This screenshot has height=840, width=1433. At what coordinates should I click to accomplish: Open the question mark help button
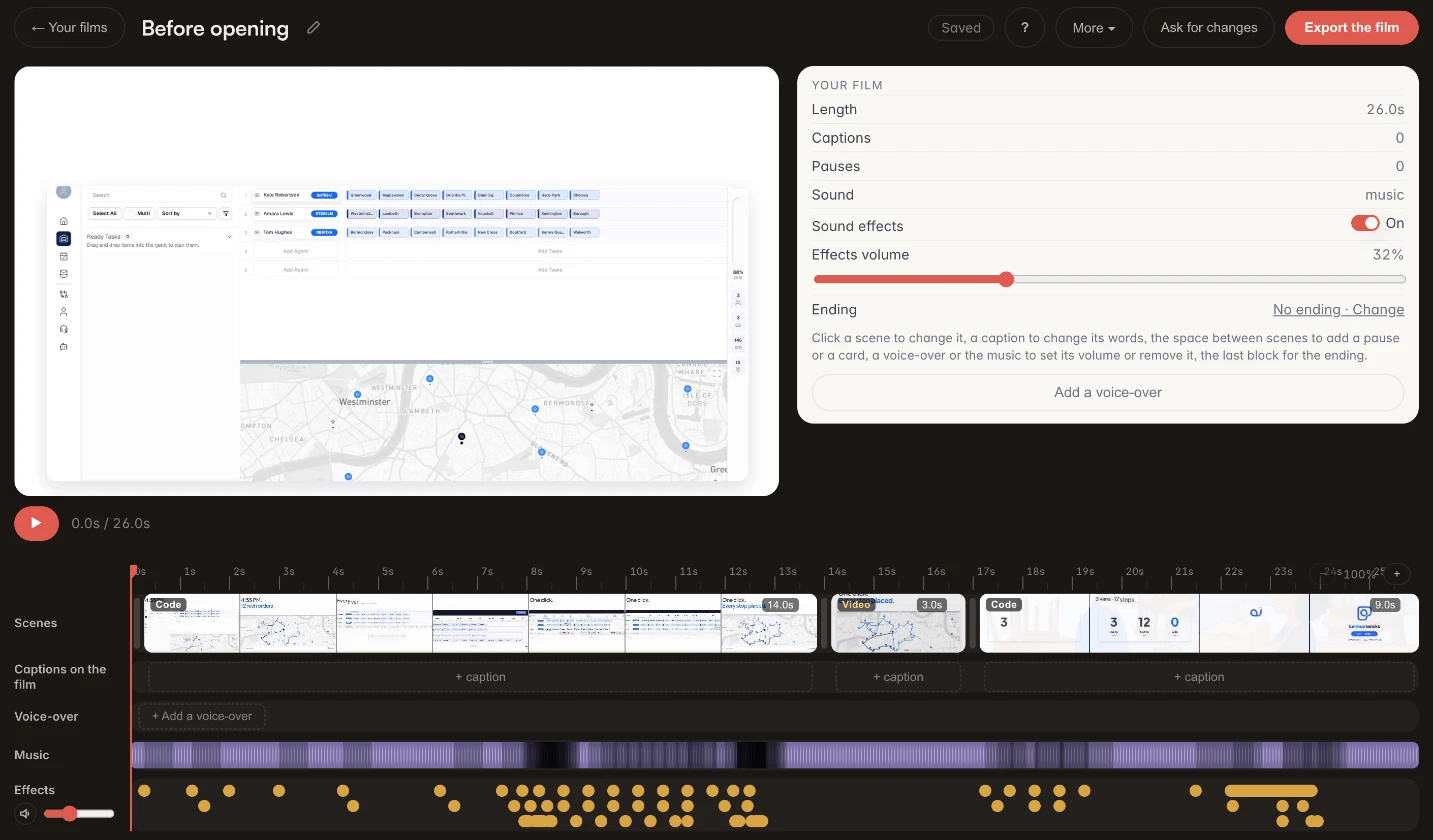point(1024,28)
